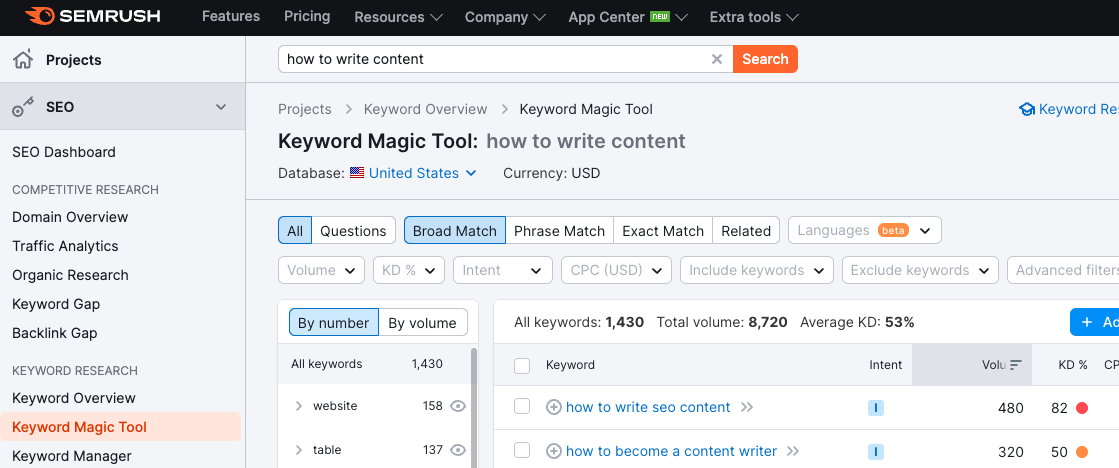Open the Keyword Overview breadcrumb link
Screen dimensions: 1119x468
tap(425, 109)
